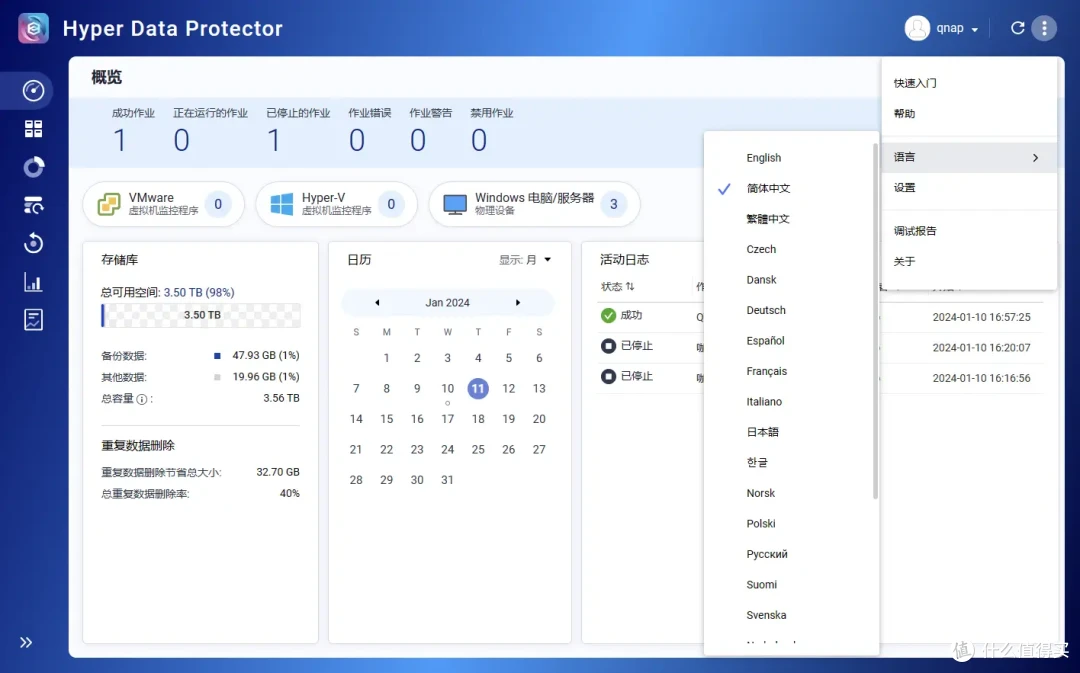Open the Hyper Data Protector app logo
This screenshot has height=673, width=1080.
tap(33, 28)
